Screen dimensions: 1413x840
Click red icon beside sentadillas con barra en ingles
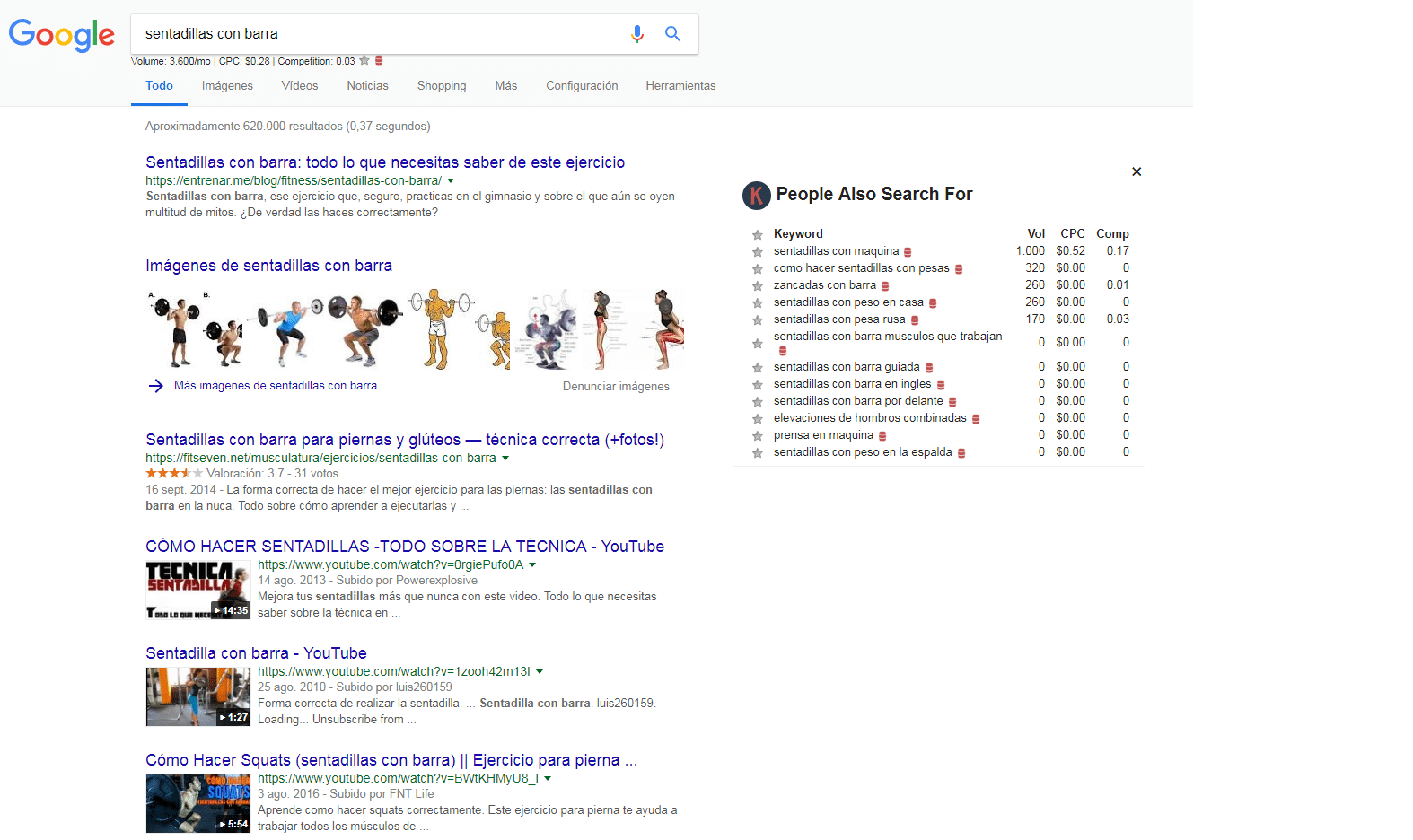(x=941, y=385)
